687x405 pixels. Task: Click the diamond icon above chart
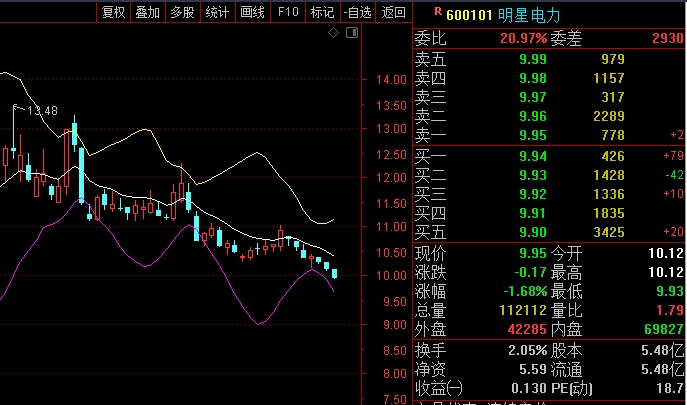tap(333, 33)
